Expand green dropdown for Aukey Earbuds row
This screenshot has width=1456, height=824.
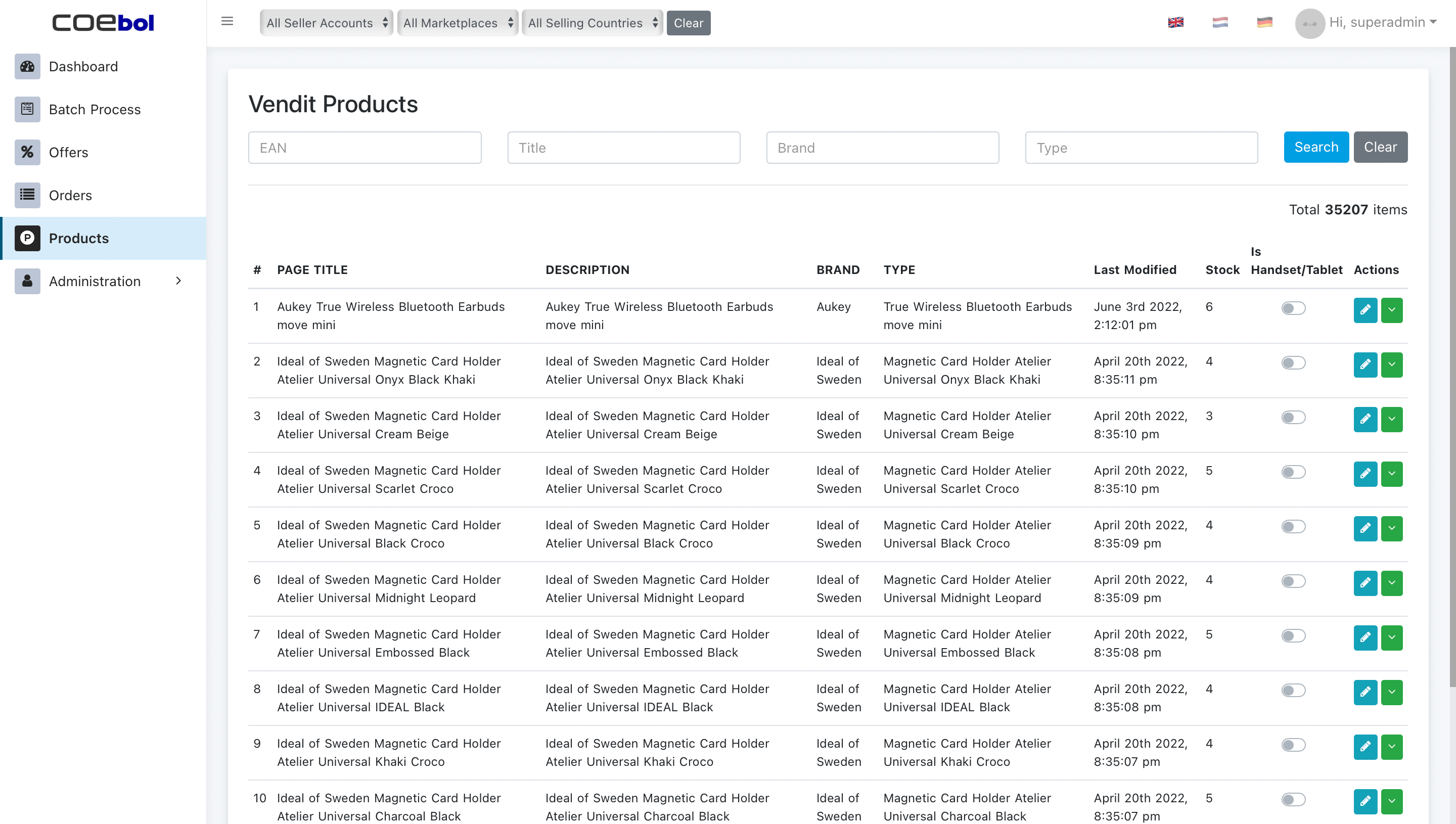(1391, 310)
